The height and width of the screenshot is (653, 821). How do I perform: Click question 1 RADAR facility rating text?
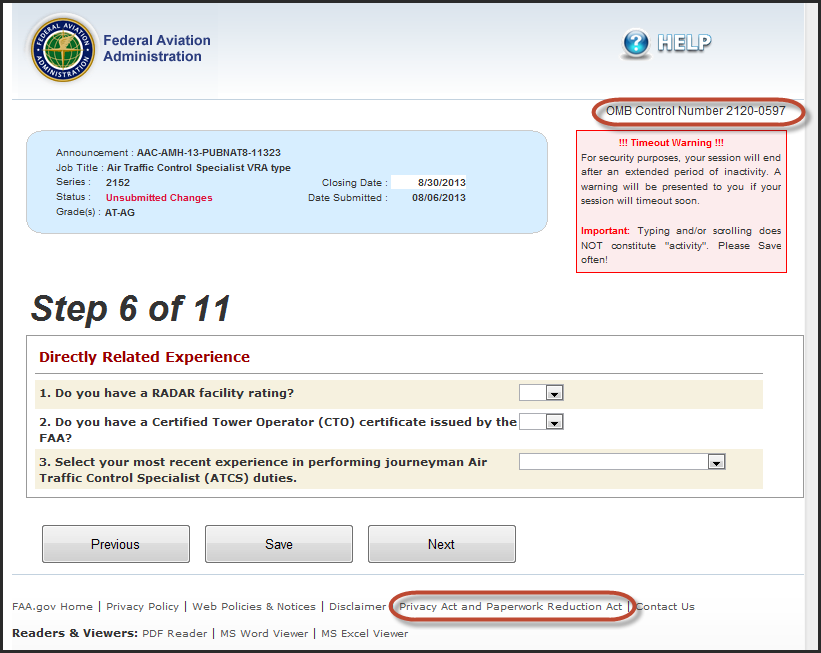(x=167, y=393)
